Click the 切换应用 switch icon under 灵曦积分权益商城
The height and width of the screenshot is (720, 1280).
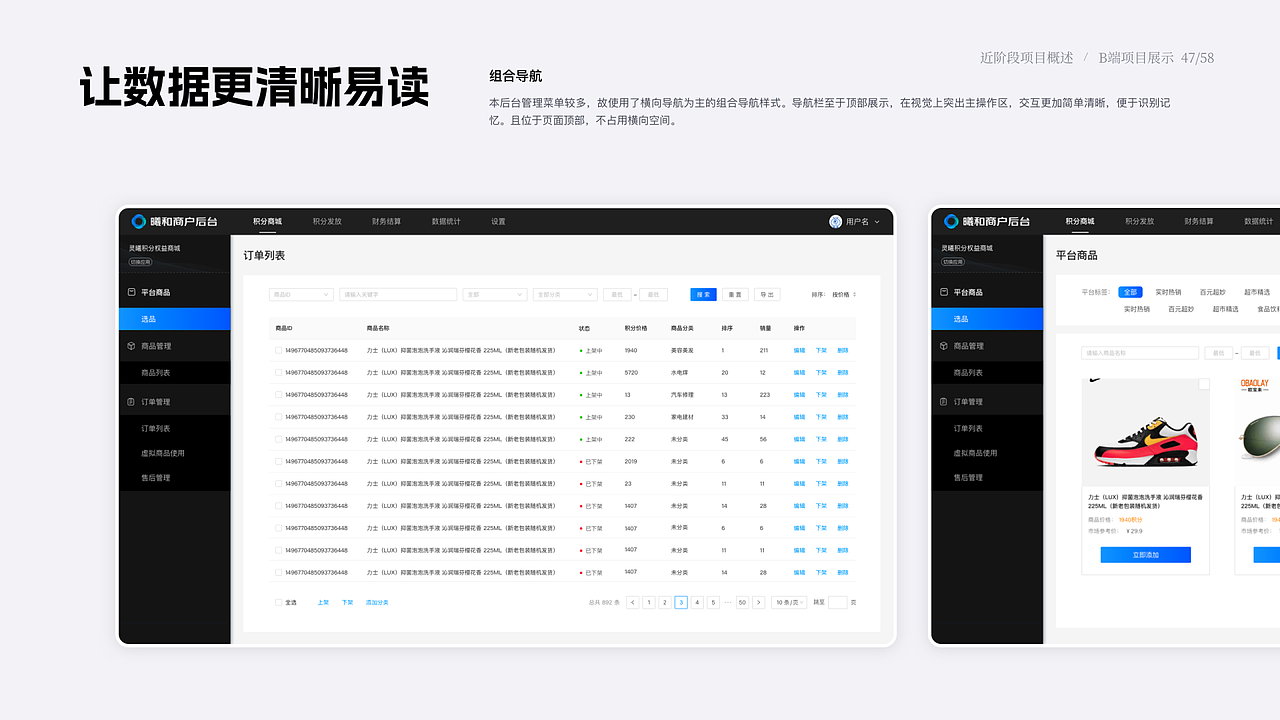click(140, 260)
